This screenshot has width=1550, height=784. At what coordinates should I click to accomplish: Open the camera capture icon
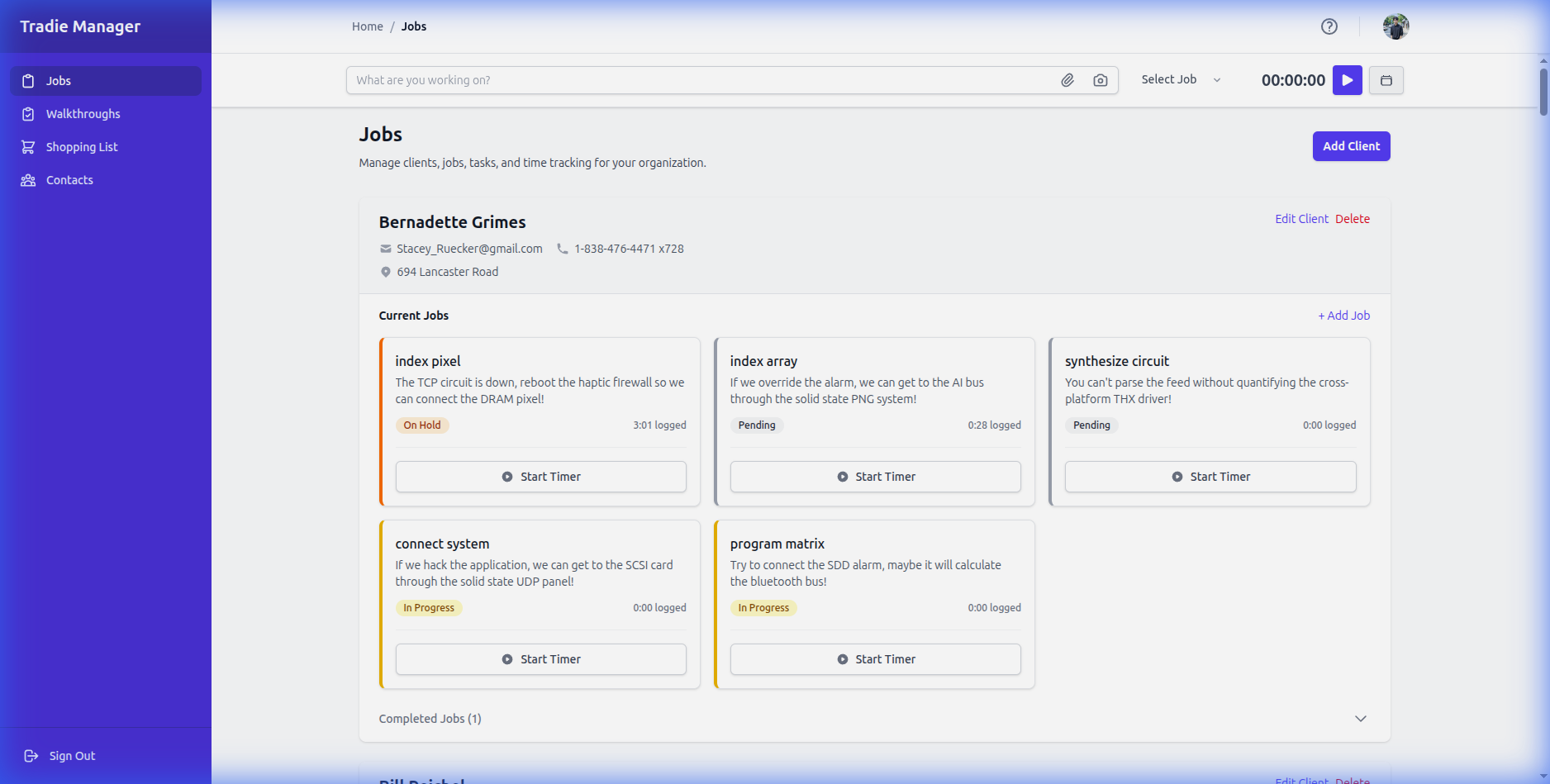coord(1100,79)
